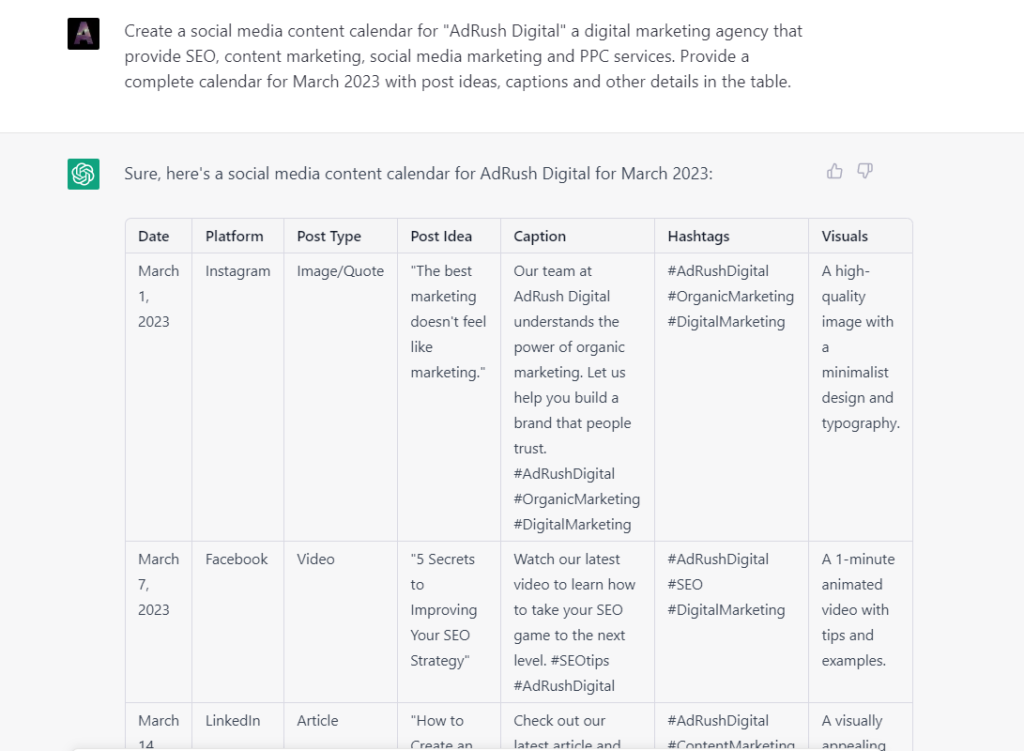Click the March 1 2023 date cell
The height and width of the screenshot is (751, 1024).
(158, 296)
